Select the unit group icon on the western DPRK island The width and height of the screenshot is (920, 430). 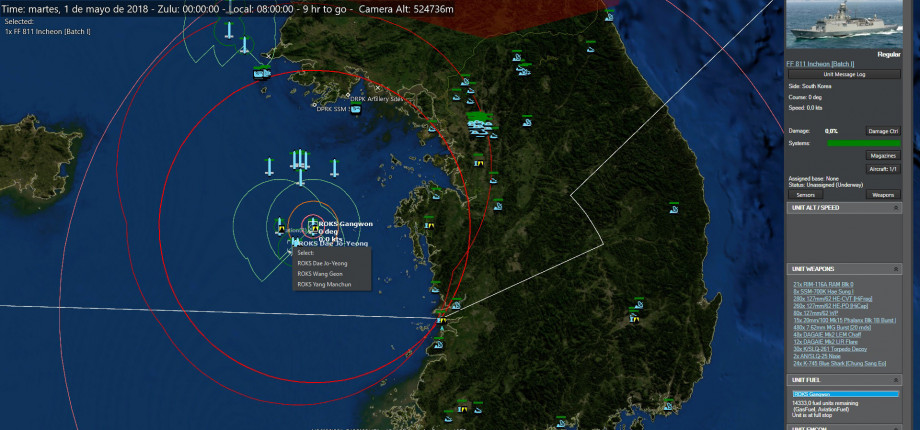[262, 73]
